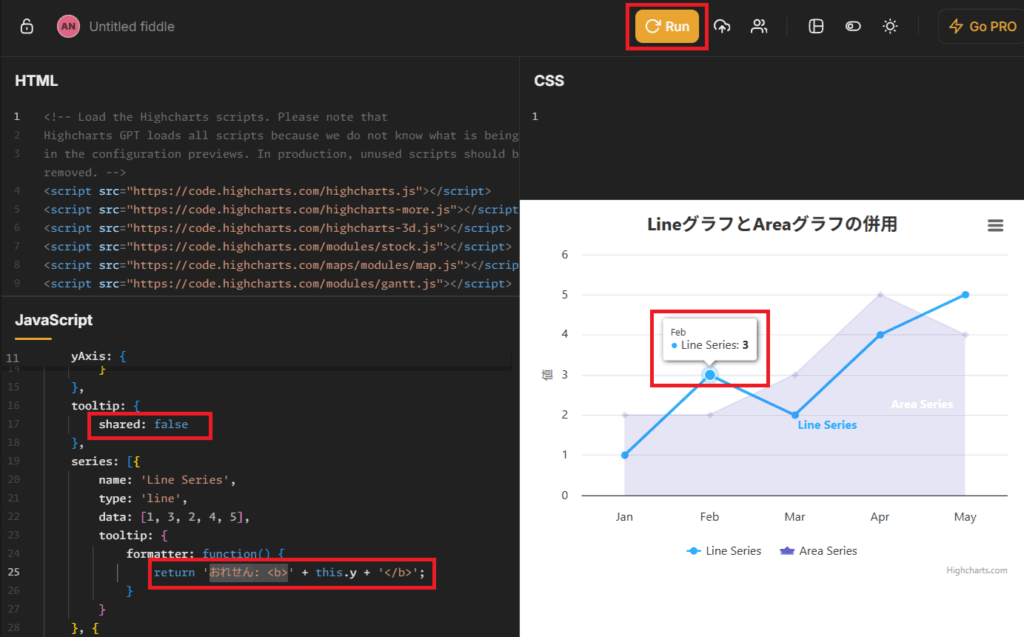Click the lock icon beside the avatar
This screenshot has width=1024, height=637.
click(27, 27)
